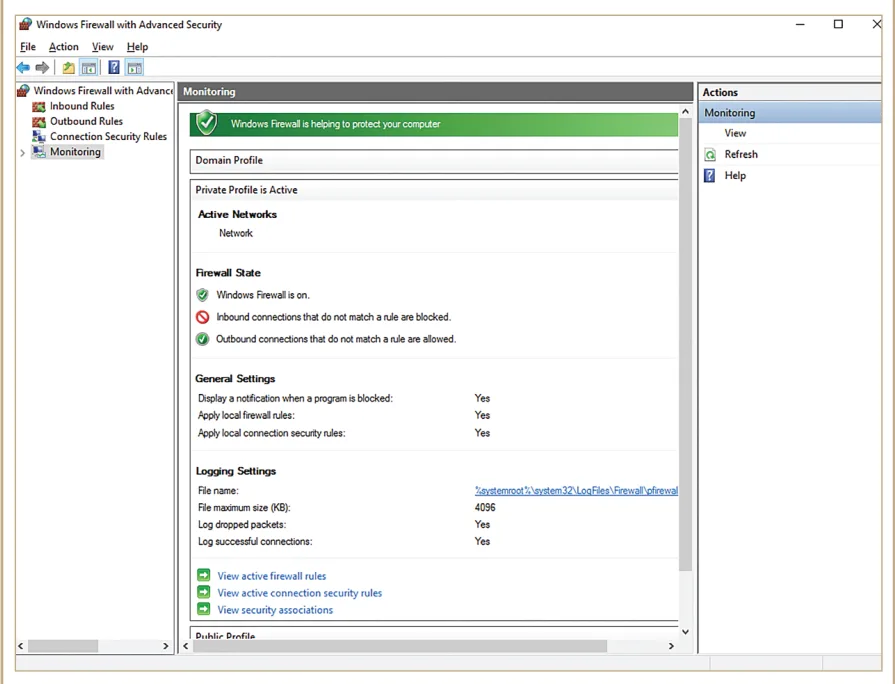Image resolution: width=895 pixels, height=684 pixels.
Task: Click the Private Profile is Active heading
Action: 246,190
